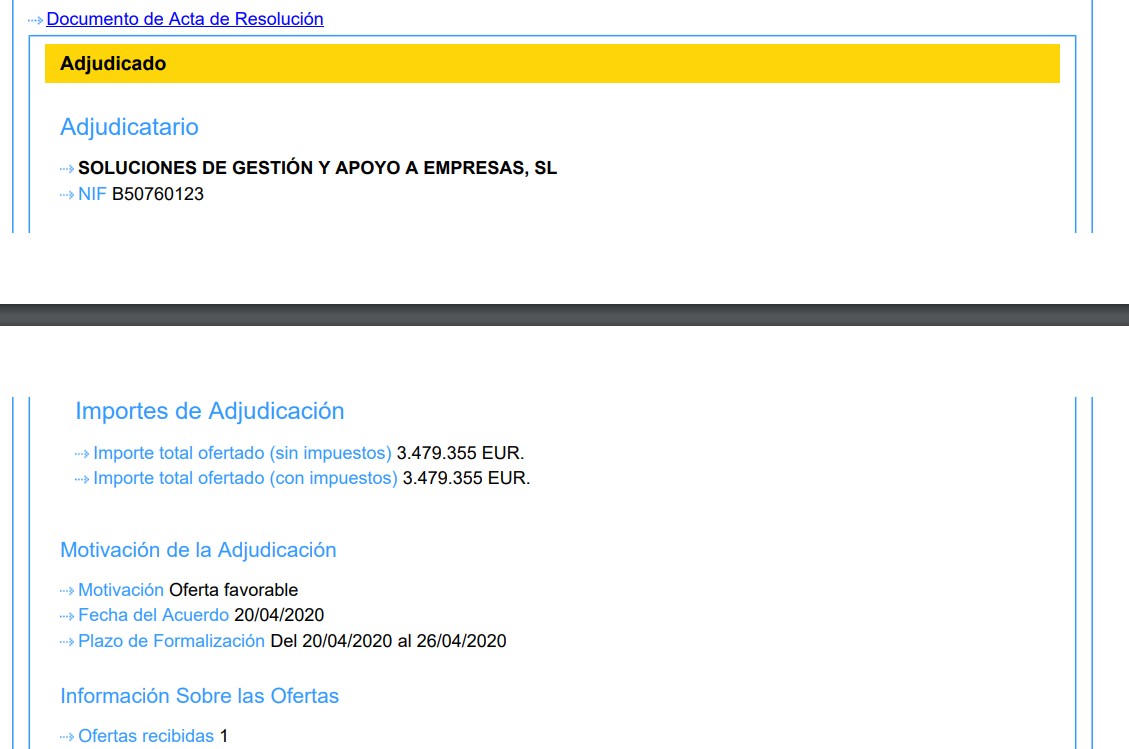
Task: Click SOLUCIONES DE GESTIÓN Y APOYO company name
Action: (317, 168)
